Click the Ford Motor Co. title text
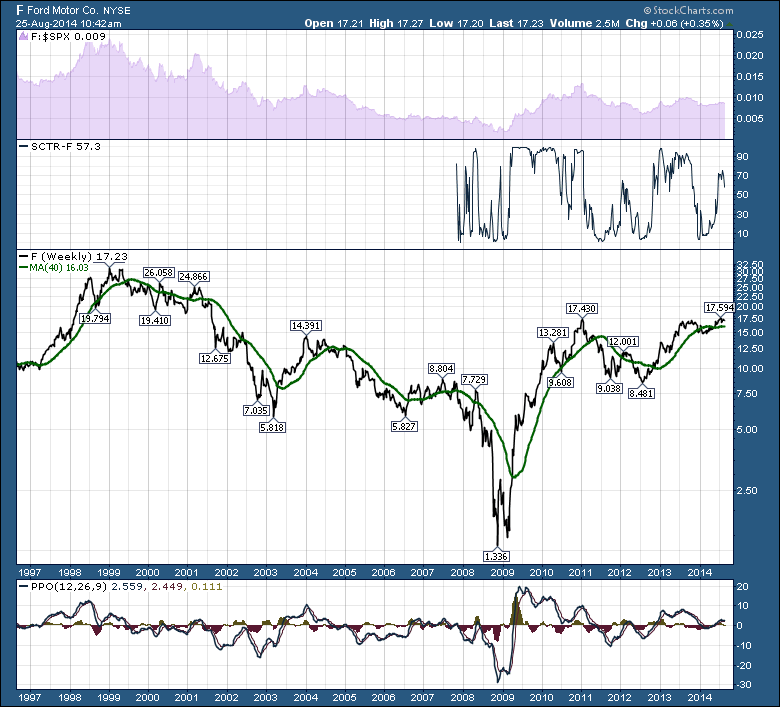780x707 pixels. (63, 10)
